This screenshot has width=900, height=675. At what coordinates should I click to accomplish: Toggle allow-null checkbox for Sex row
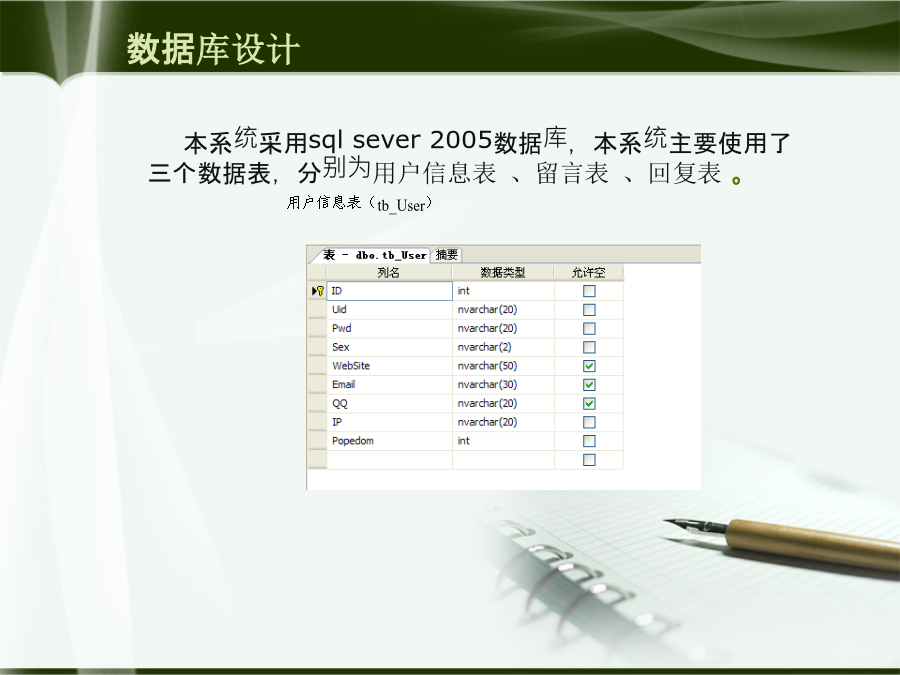click(589, 347)
